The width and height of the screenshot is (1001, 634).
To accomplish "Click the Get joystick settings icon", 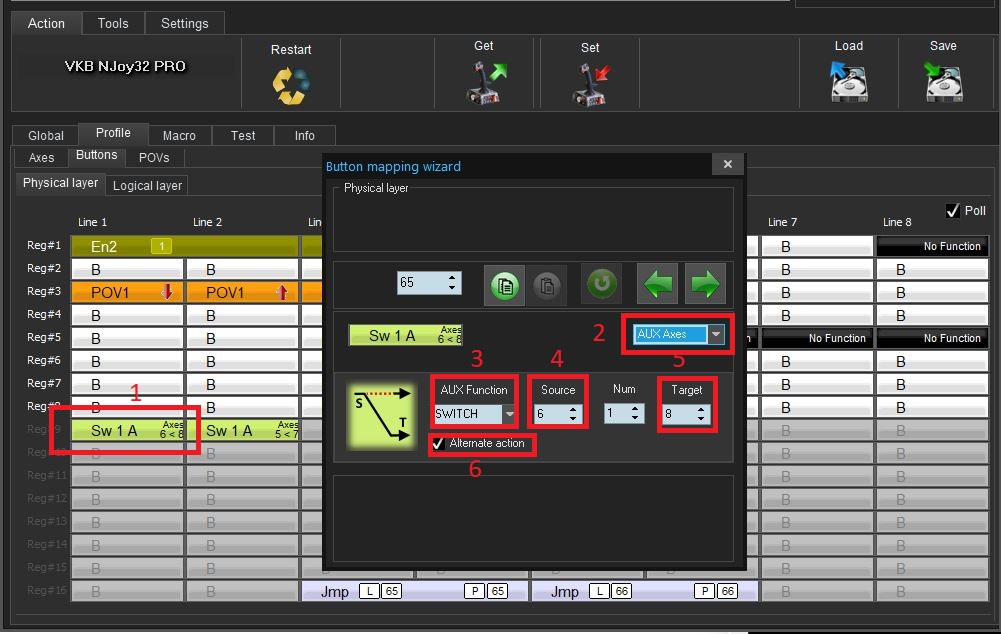I will [485, 82].
